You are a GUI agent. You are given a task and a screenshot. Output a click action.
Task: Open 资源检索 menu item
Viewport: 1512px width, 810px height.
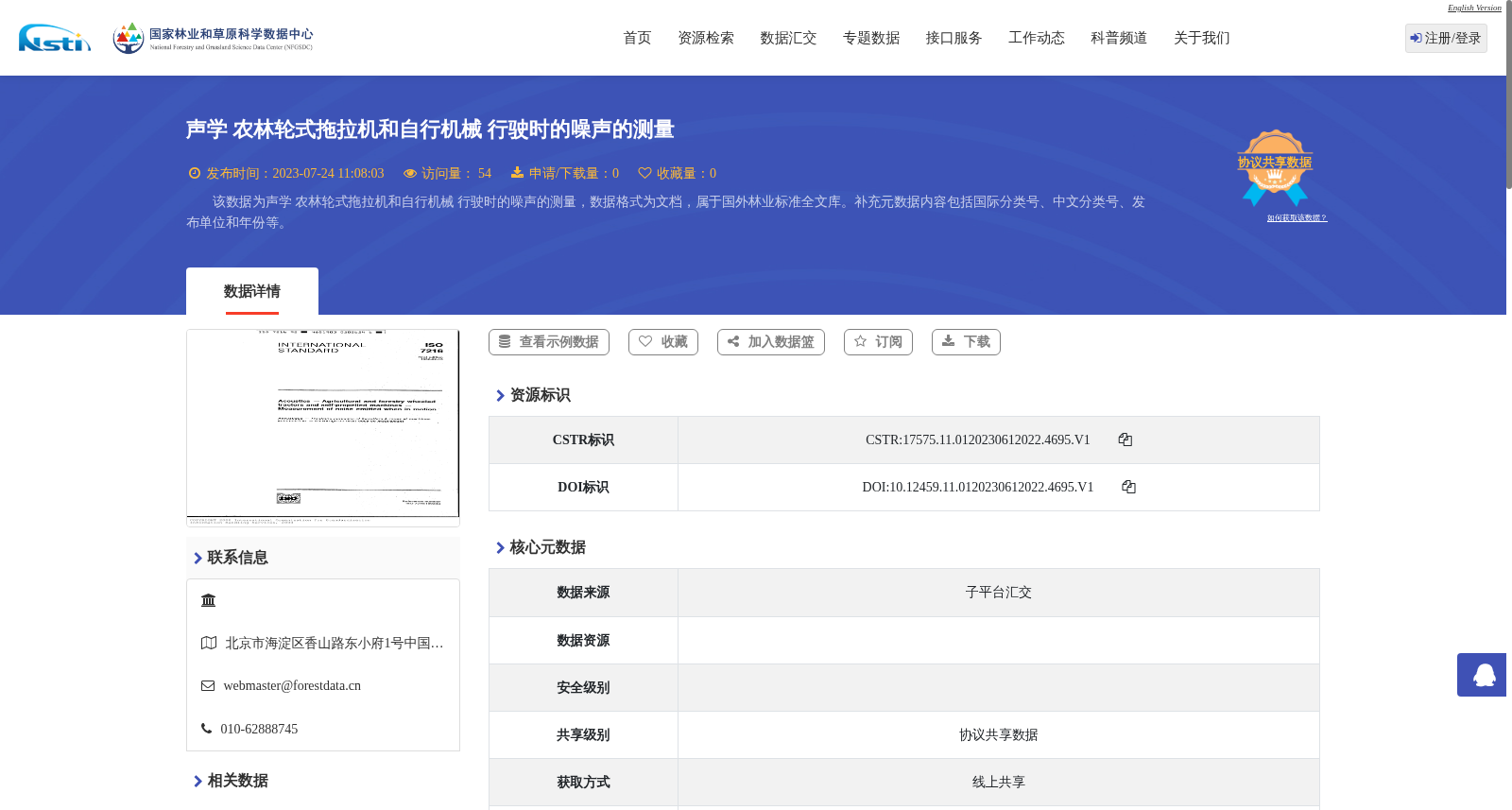pyautogui.click(x=706, y=38)
